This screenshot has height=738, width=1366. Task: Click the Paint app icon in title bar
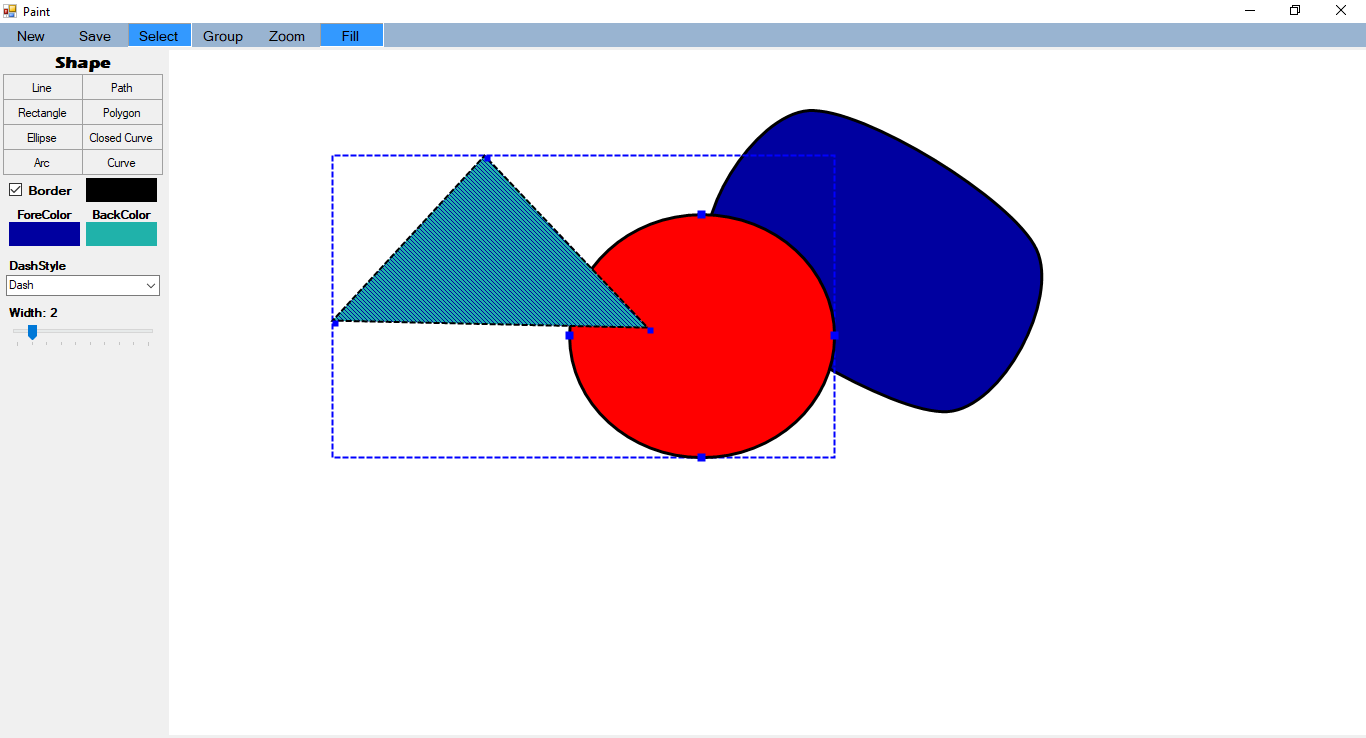coord(10,11)
